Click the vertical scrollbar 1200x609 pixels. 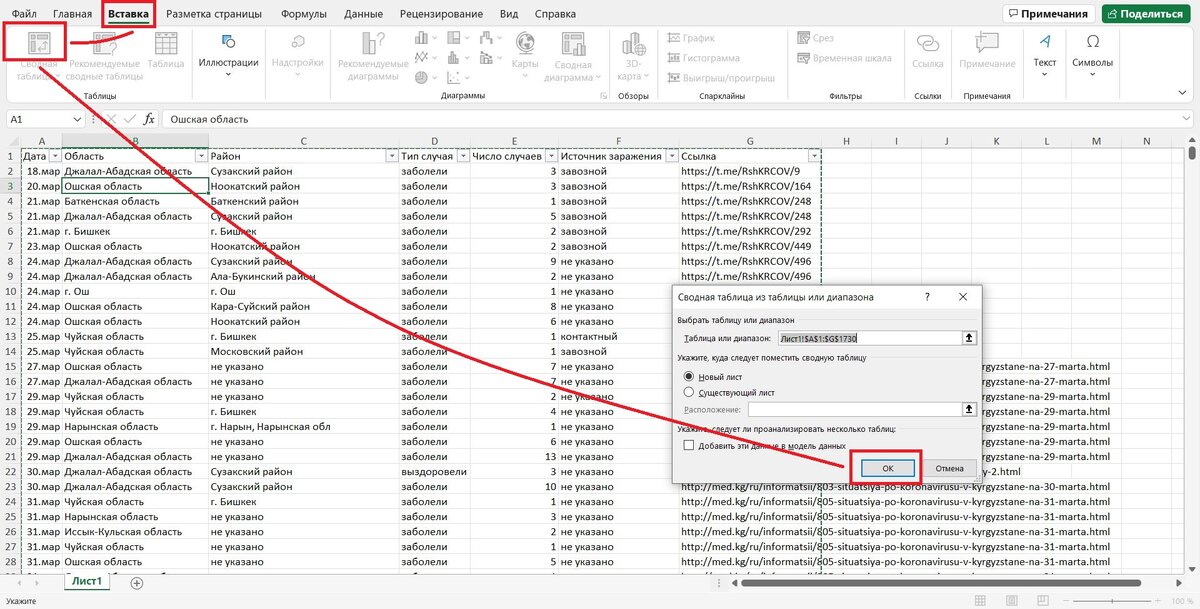tap(1192, 153)
